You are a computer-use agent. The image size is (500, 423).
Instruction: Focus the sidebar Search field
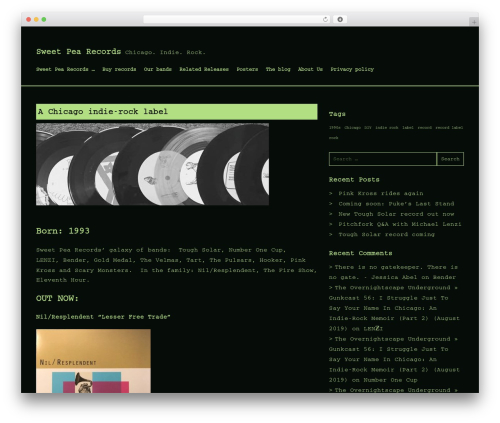pyautogui.click(x=383, y=159)
